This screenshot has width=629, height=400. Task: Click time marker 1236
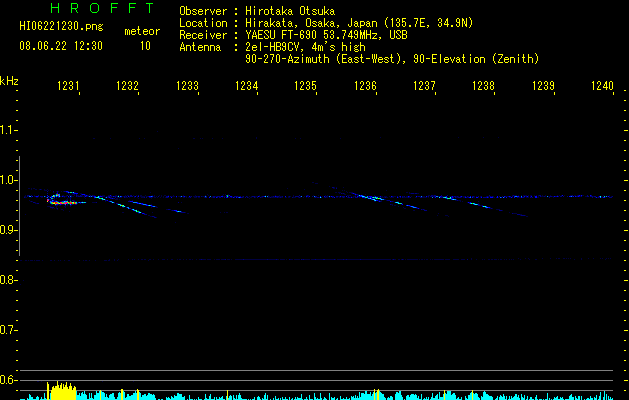[x=365, y=86]
